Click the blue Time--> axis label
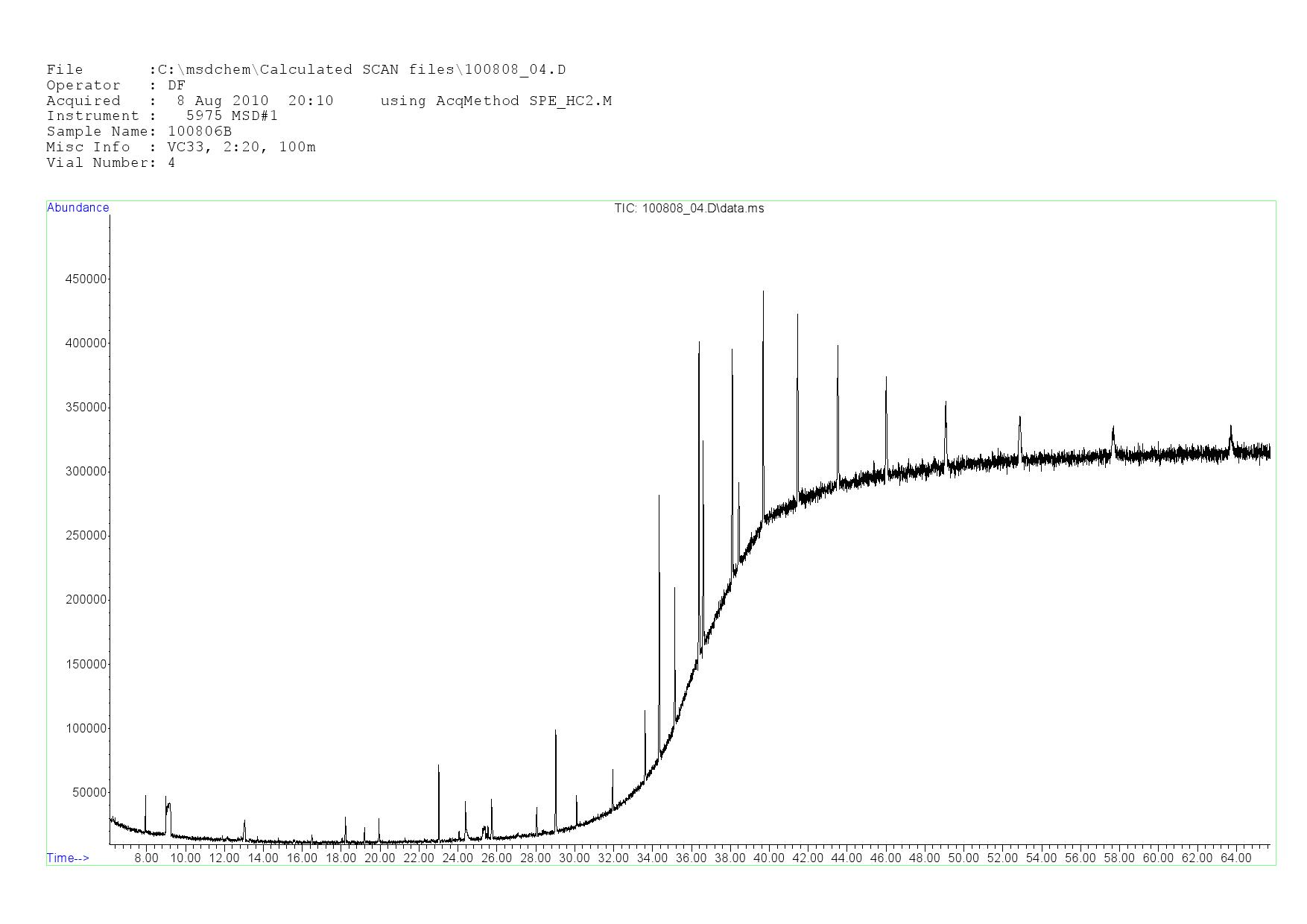Image resolution: width=1307 pixels, height=924 pixels. pyautogui.click(x=68, y=858)
